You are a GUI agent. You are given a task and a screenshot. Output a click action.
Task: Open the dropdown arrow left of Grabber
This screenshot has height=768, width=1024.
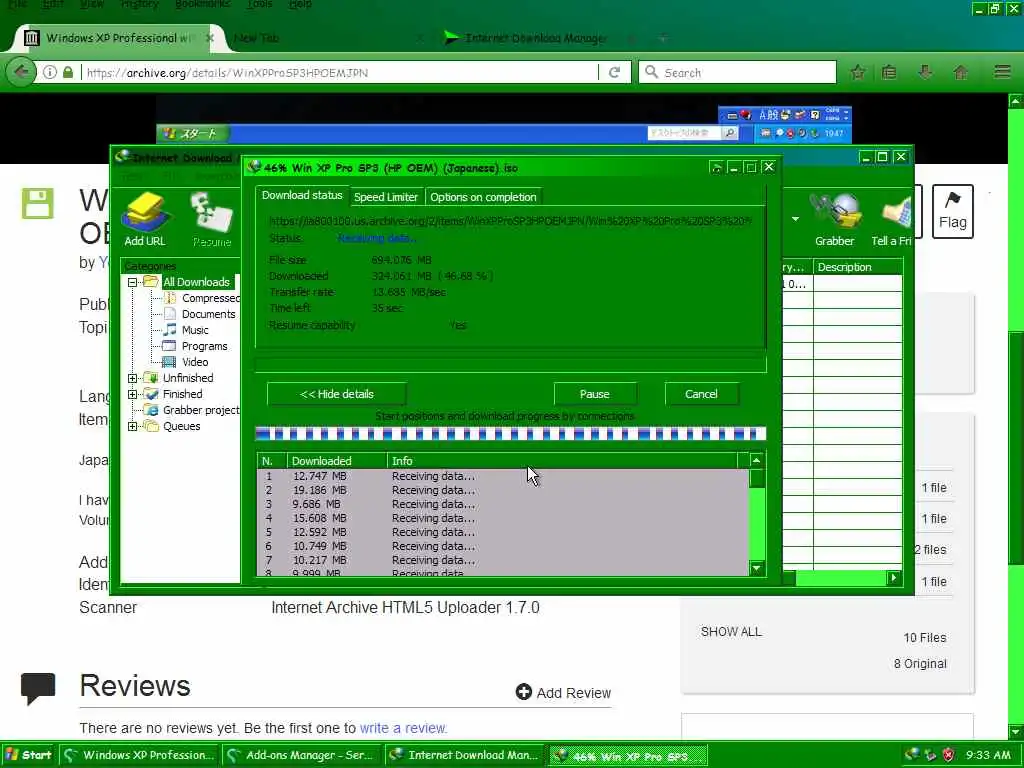click(795, 219)
